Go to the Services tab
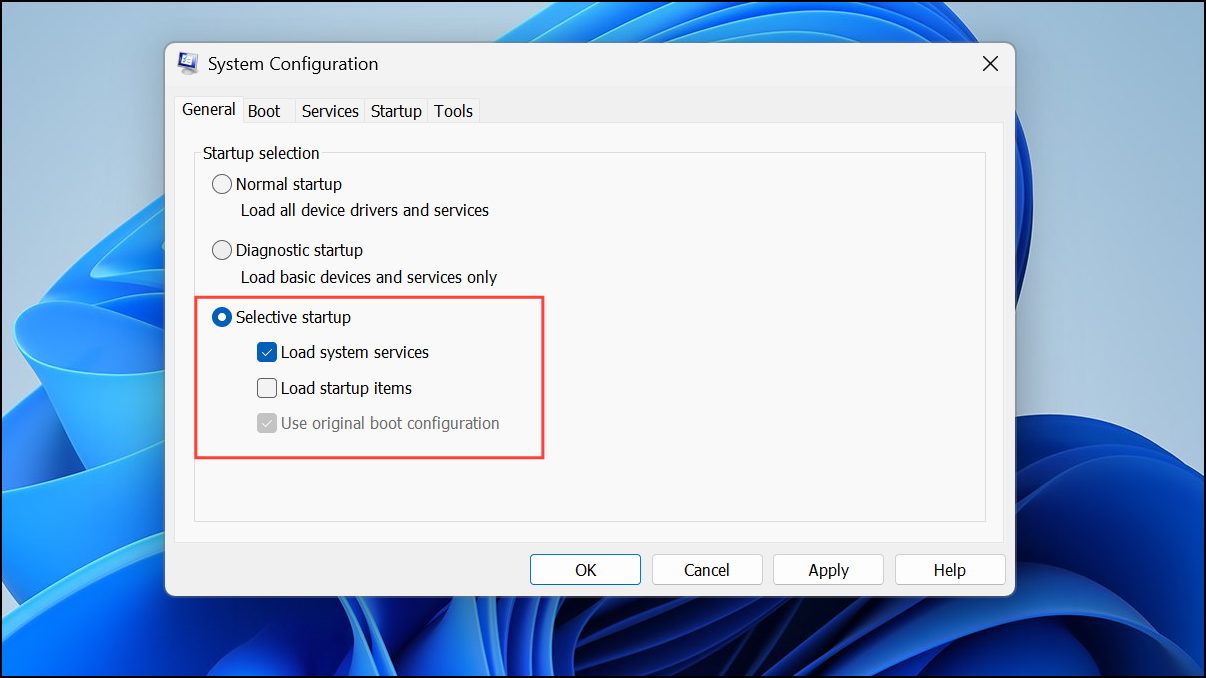Viewport: 1206px width, 678px height. [x=330, y=111]
